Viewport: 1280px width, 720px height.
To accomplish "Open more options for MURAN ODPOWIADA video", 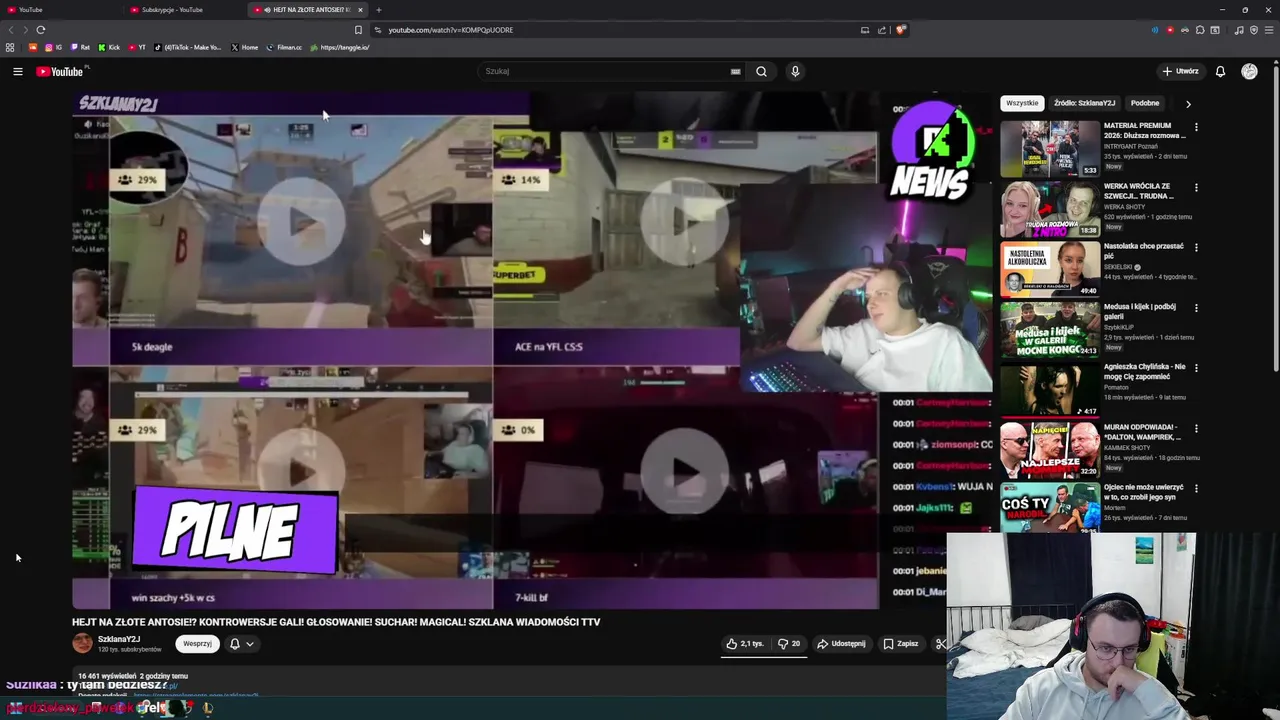I will click(x=1196, y=428).
